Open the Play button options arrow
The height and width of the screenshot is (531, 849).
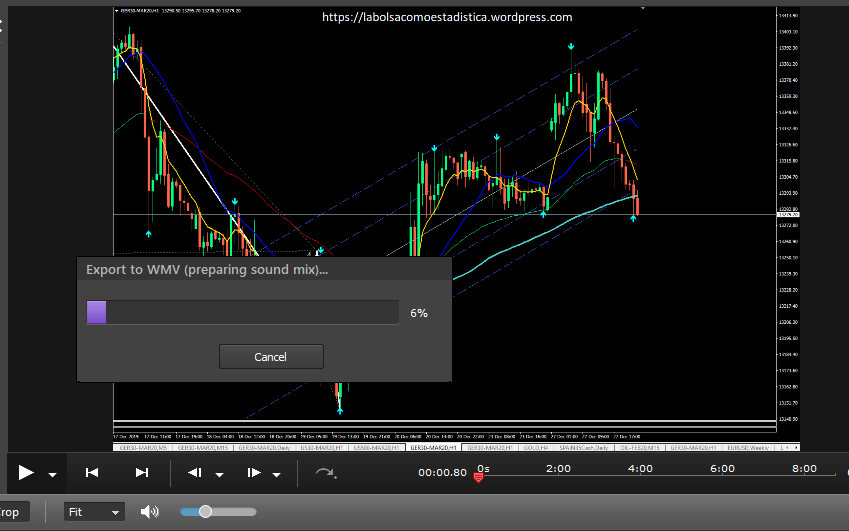tap(52, 475)
